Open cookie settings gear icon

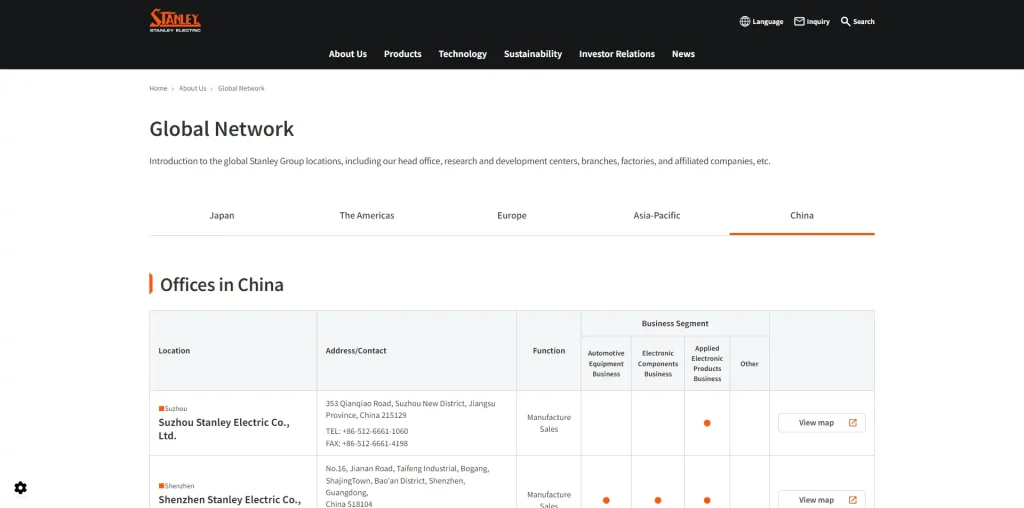21,488
